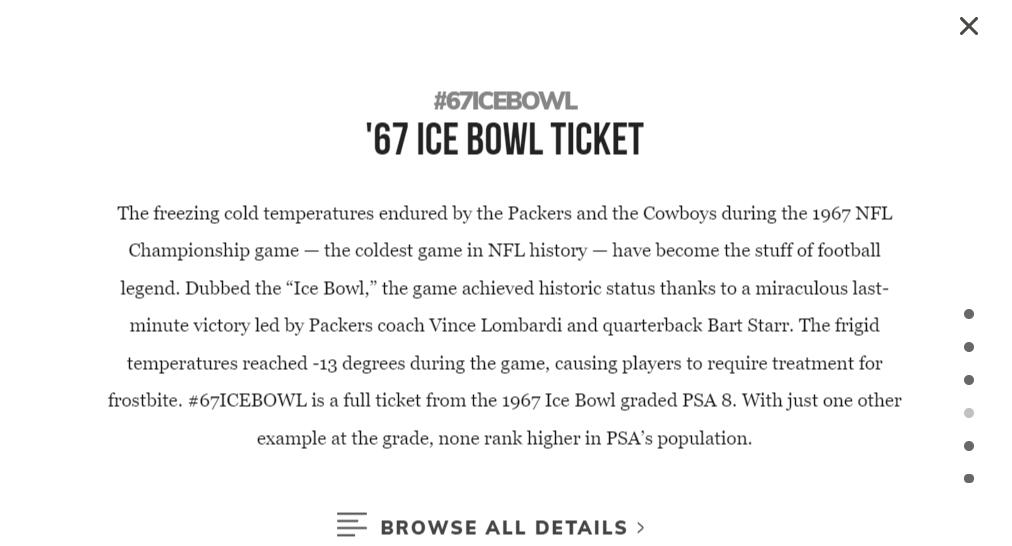Click the chevron arrow after Browse All Details

tap(641, 527)
